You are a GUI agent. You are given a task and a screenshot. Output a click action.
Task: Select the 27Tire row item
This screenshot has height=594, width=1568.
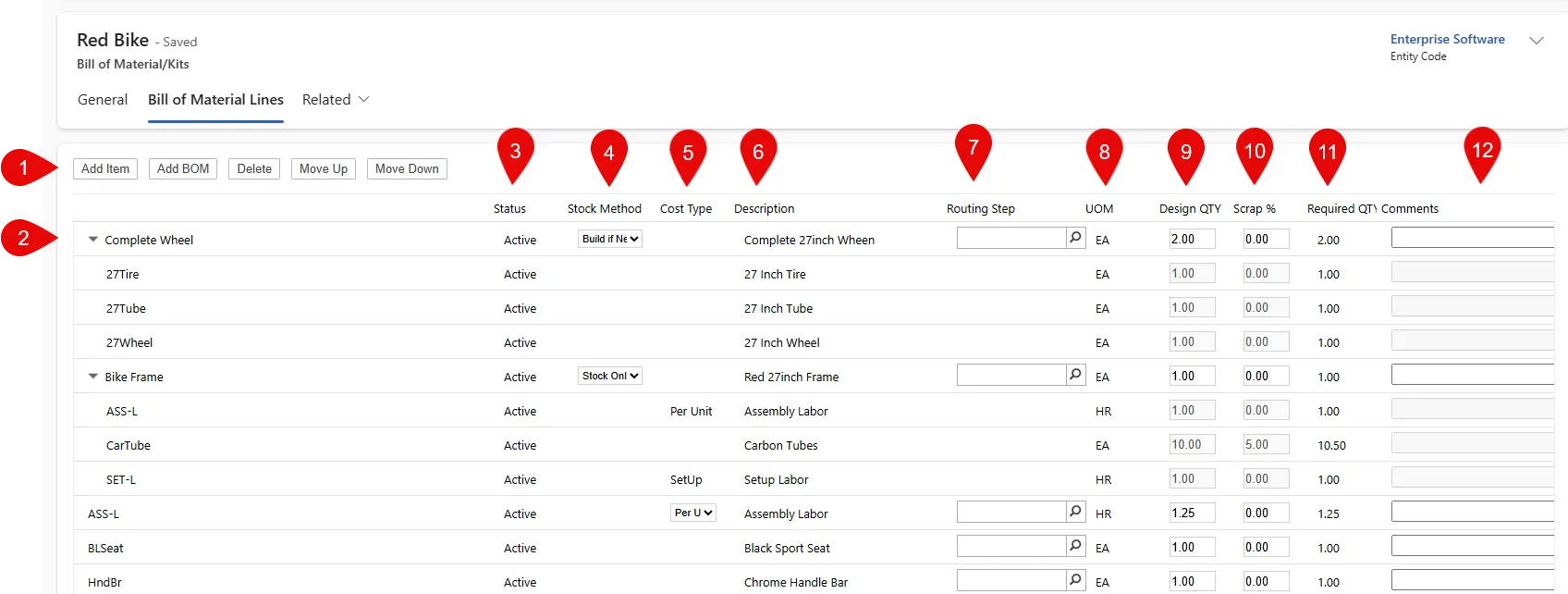tap(122, 274)
